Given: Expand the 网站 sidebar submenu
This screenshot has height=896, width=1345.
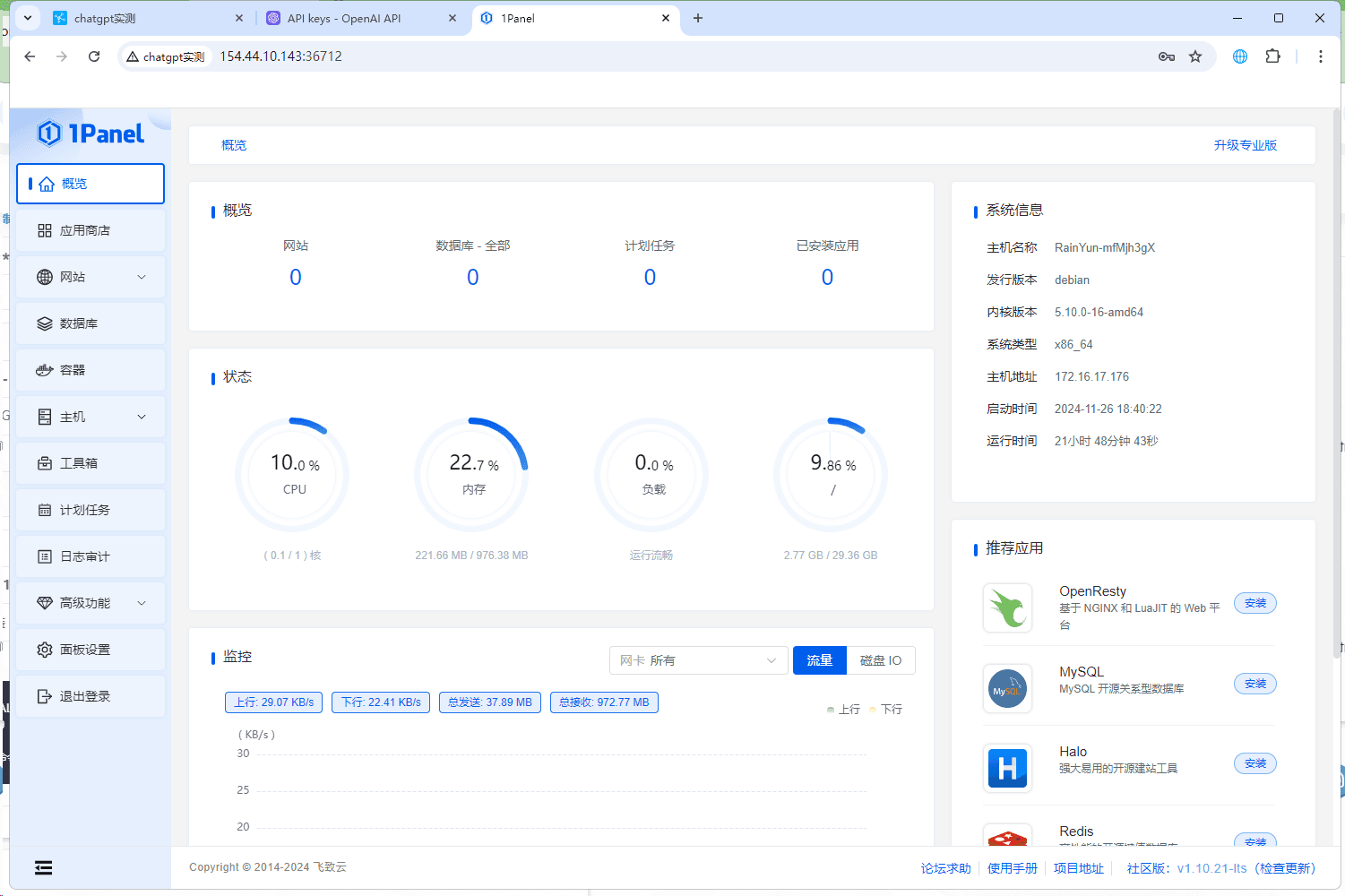Looking at the screenshot, I should click(x=142, y=277).
